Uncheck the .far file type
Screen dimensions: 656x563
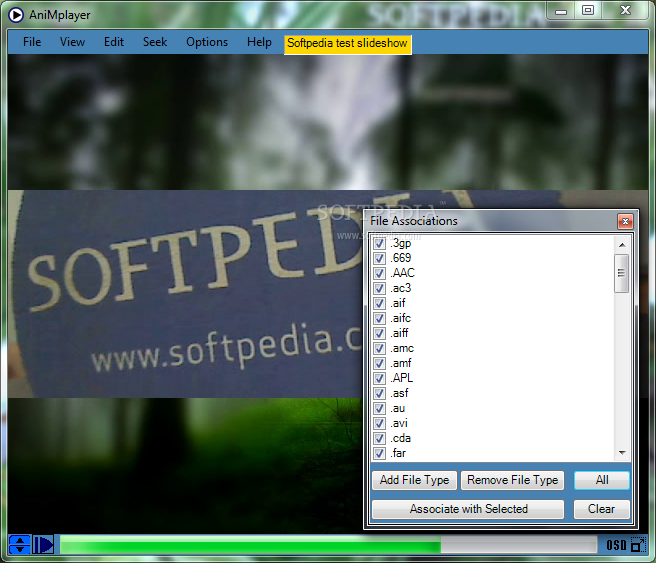tap(379, 453)
